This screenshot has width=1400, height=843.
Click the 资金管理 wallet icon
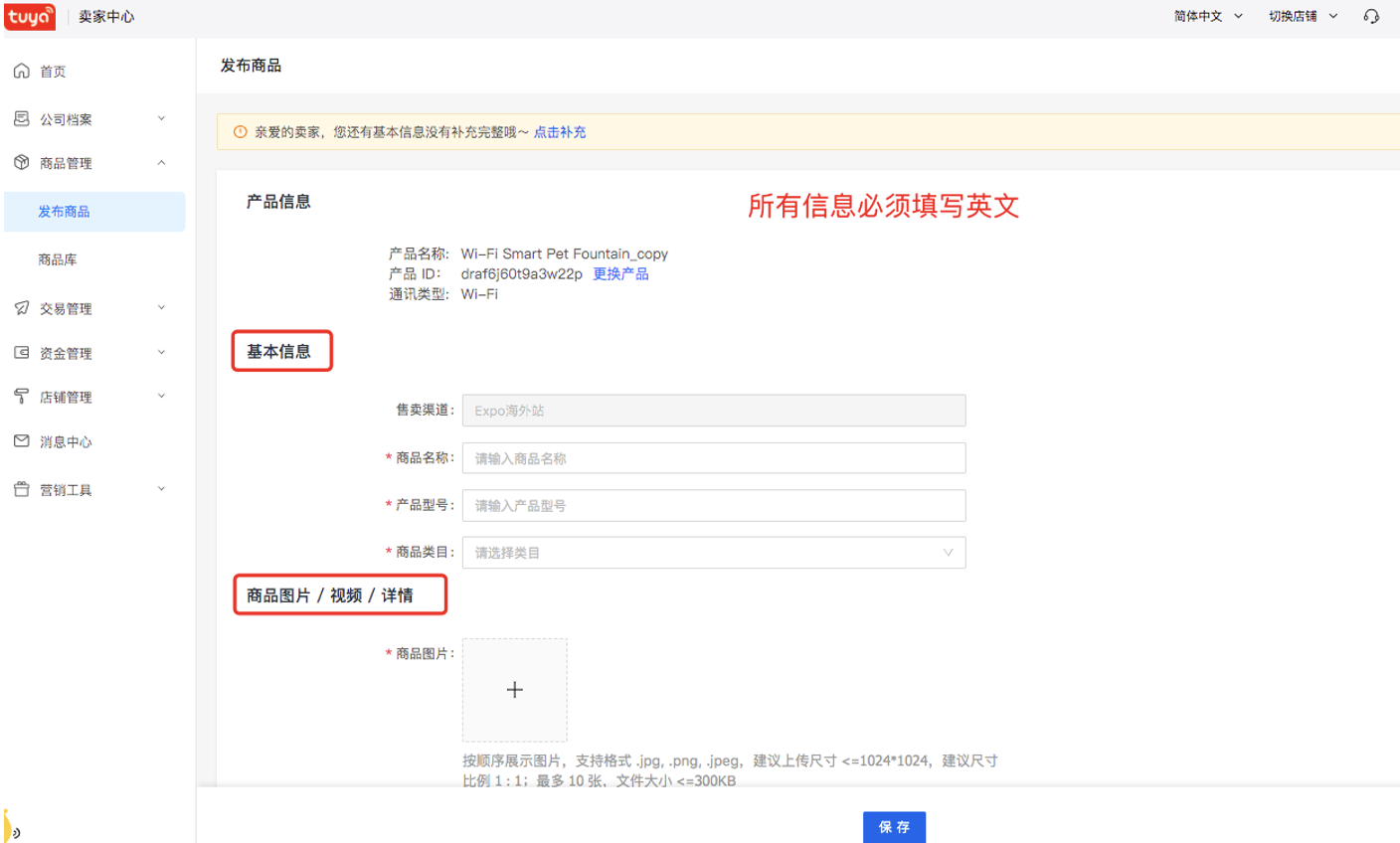point(21,352)
